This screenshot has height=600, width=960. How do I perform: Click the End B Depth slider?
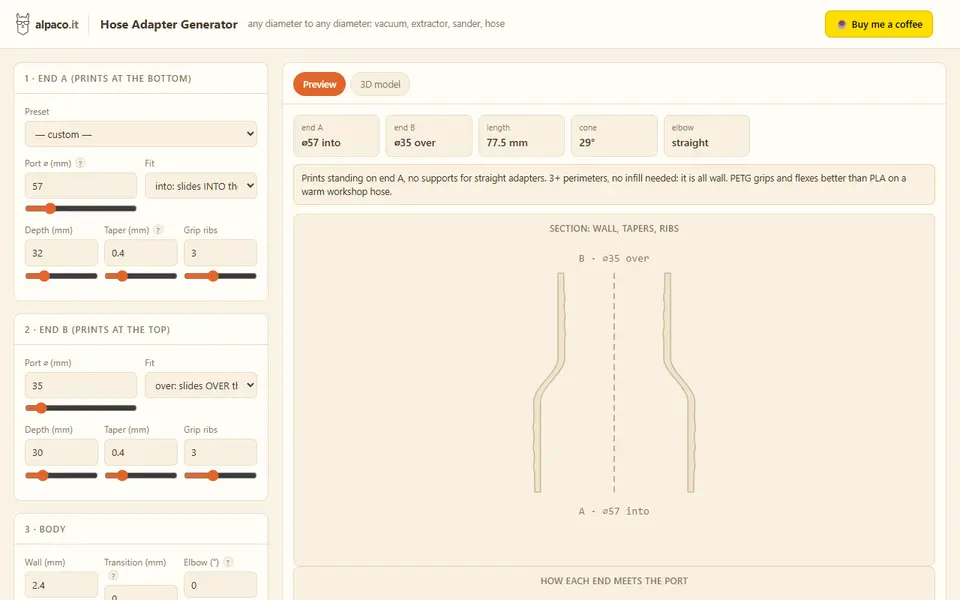61,475
